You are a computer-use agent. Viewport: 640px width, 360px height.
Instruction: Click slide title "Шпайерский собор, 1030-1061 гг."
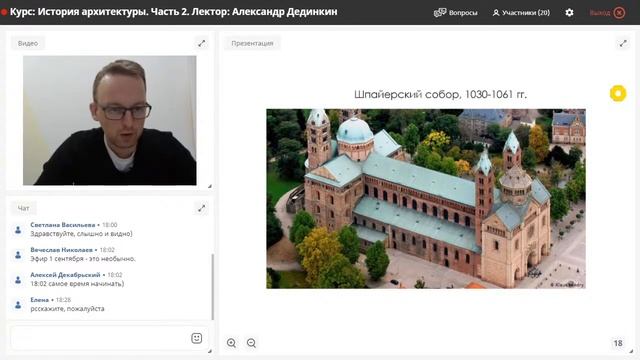(x=440, y=94)
